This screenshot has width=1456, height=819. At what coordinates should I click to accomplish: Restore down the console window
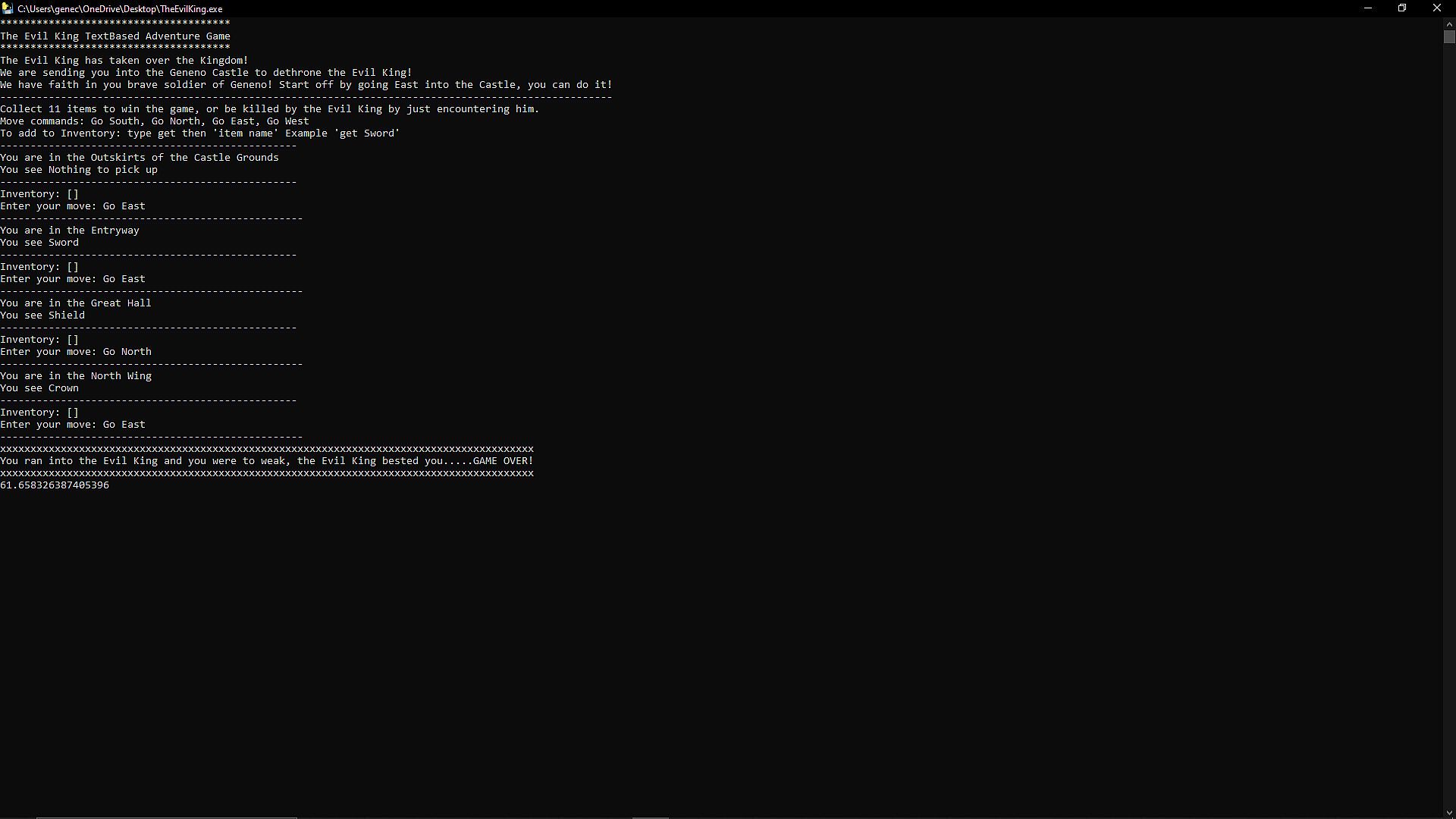click(1402, 8)
